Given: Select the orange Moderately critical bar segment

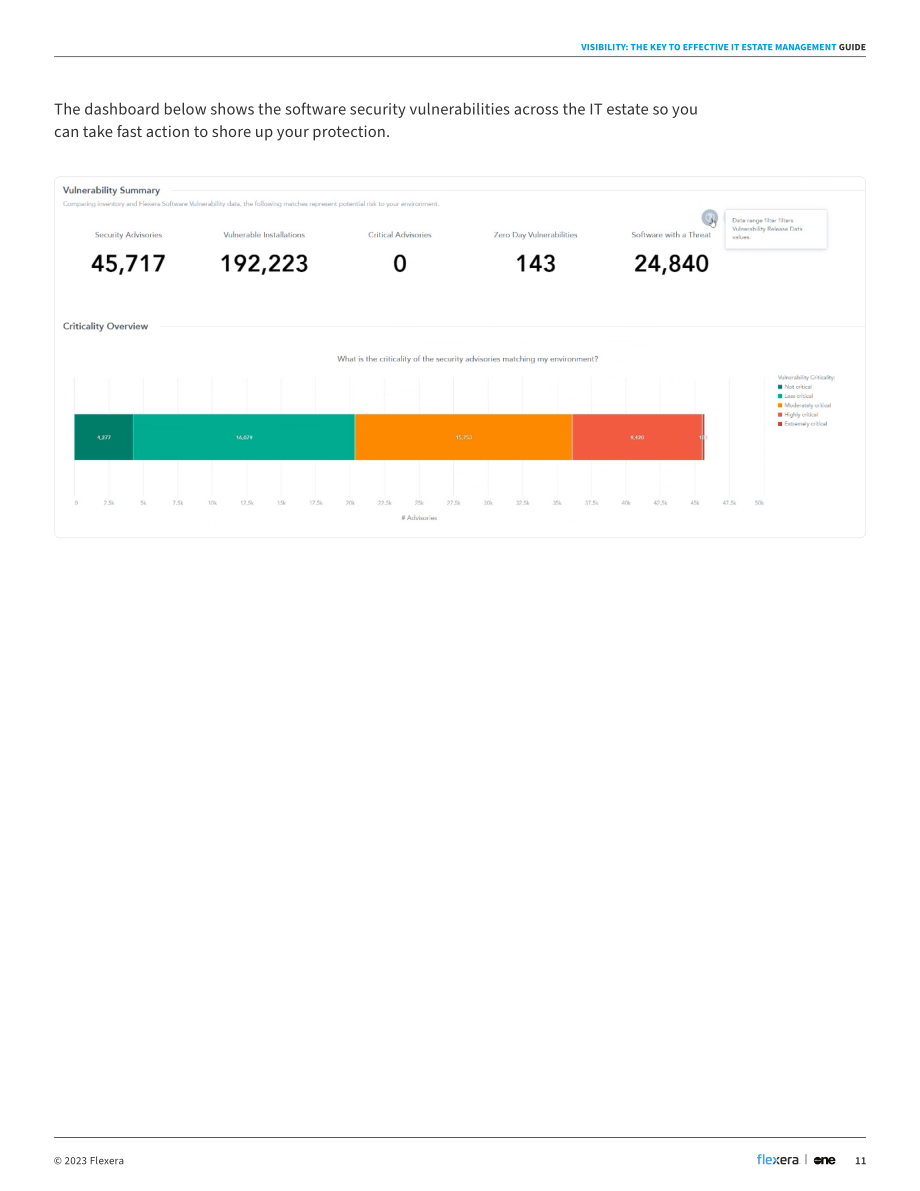Looking at the screenshot, I should tap(463, 437).
